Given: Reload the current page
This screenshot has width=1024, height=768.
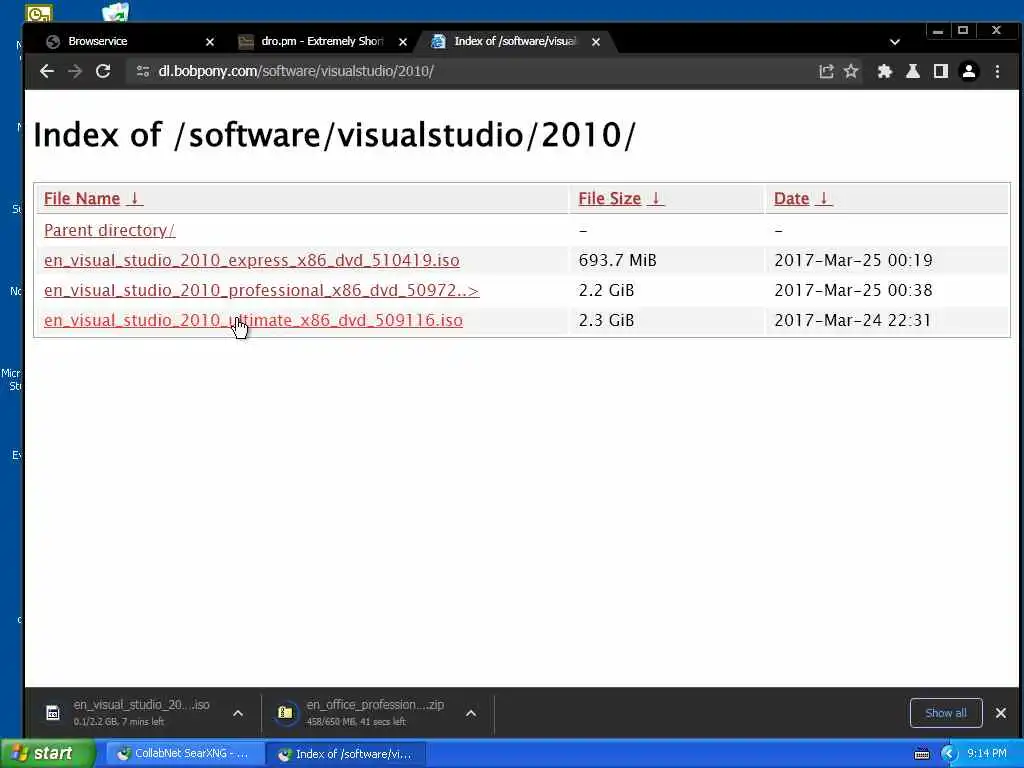Looking at the screenshot, I should 103,71.
